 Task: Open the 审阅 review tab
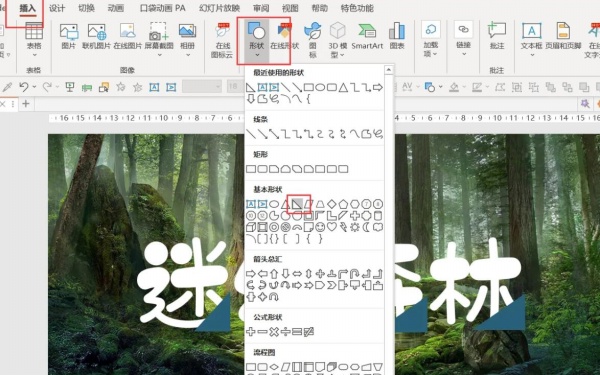pos(261,8)
